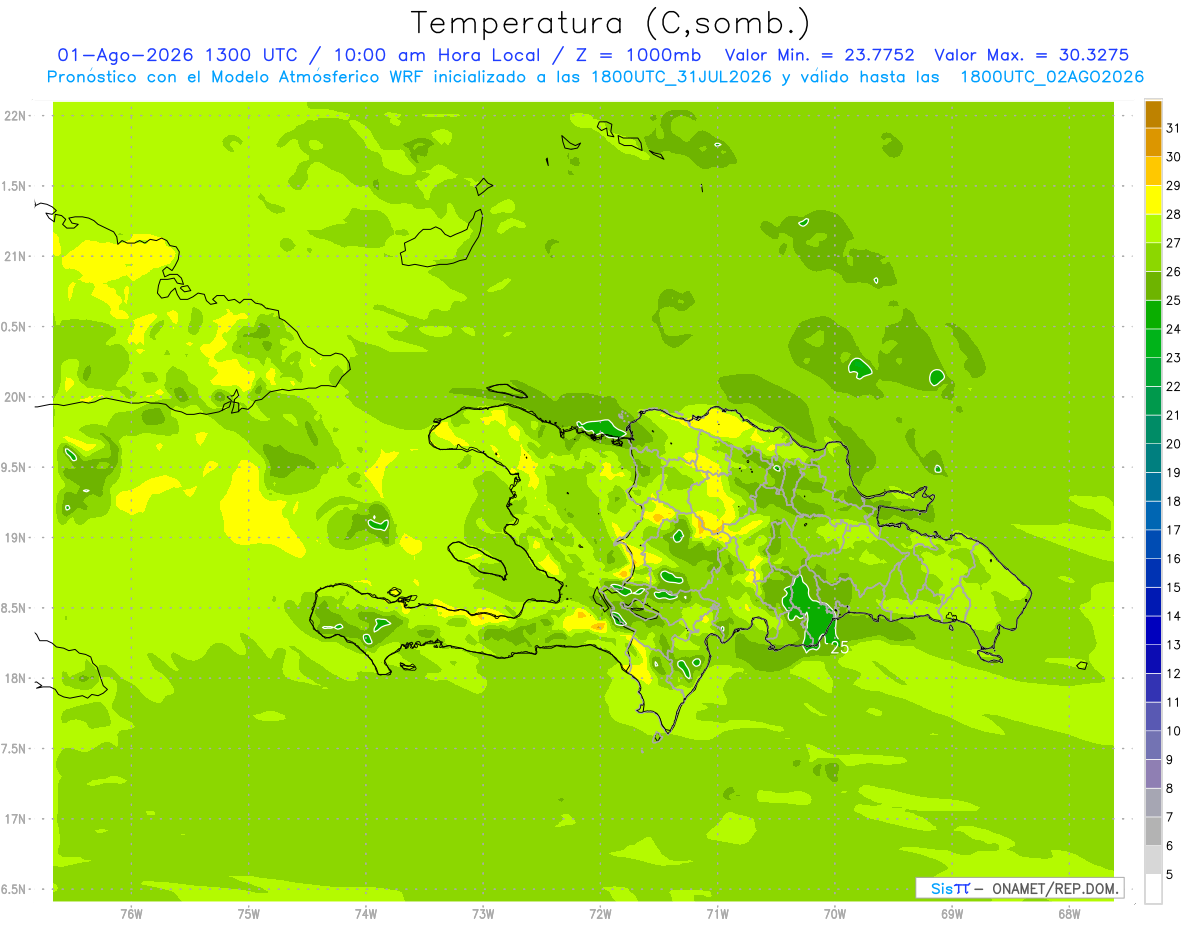Click the latitude axis label "6.5N"
Viewport: 1200px width, 927px height.
(x=15, y=890)
